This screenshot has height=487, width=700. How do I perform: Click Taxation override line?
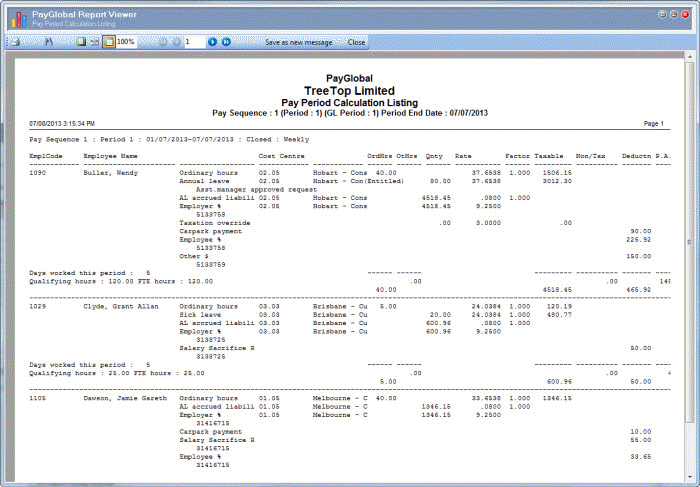point(215,223)
